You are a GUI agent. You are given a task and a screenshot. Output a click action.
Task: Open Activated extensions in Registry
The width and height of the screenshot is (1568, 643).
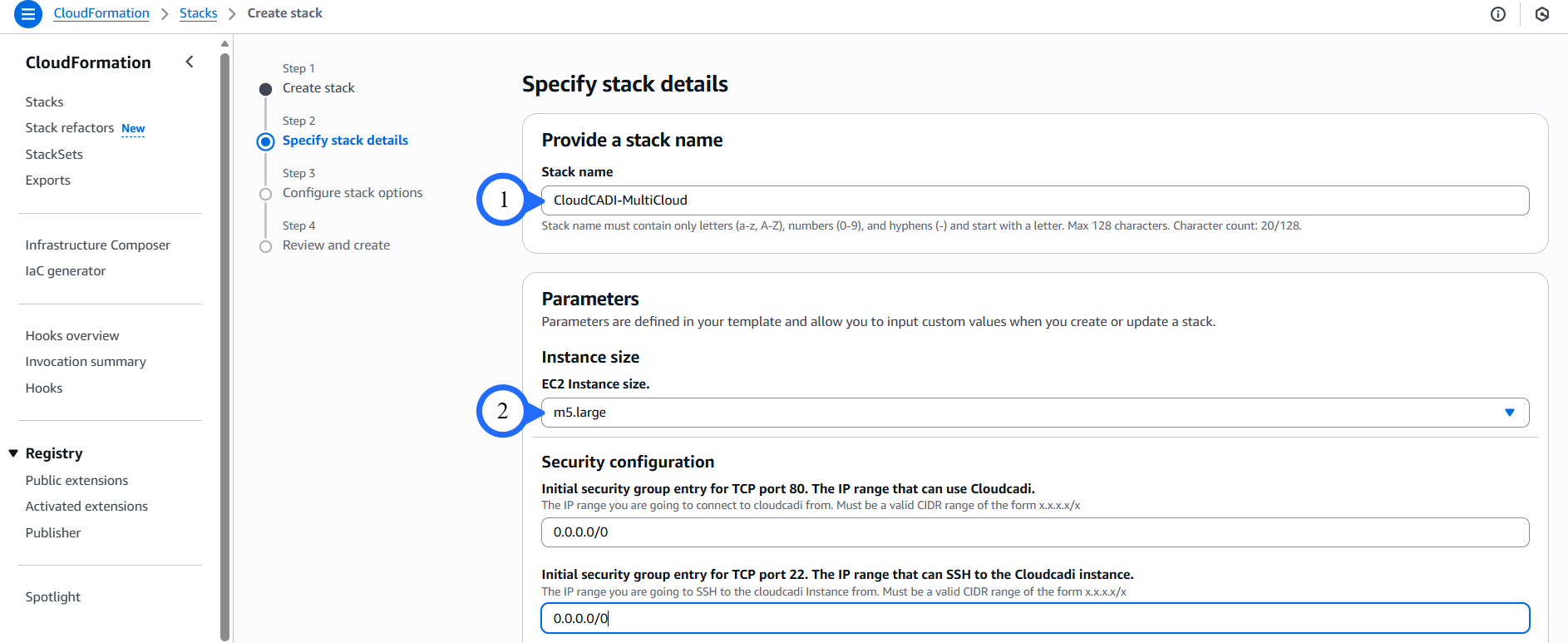point(86,506)
